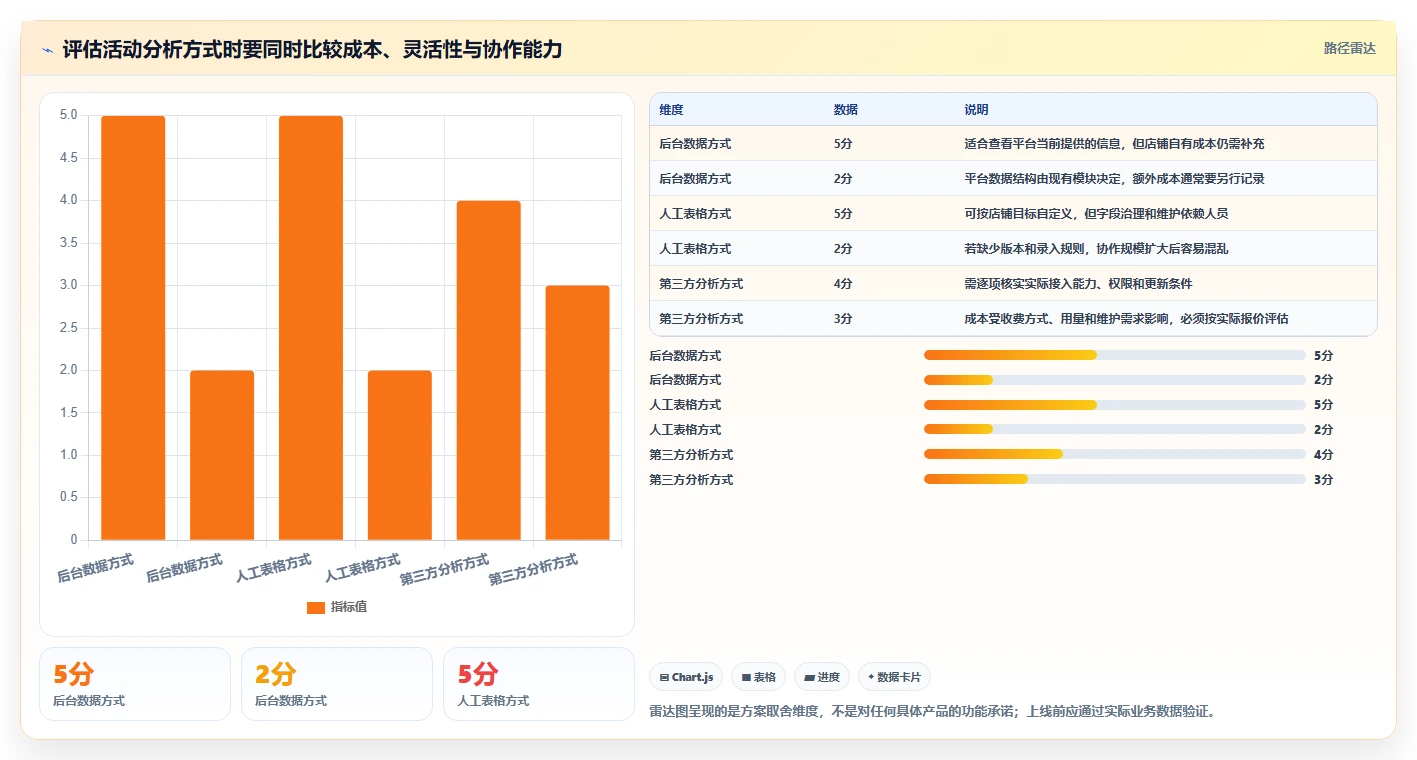Open the orange 5分 后台数据方式 card

[x=135, y=684]
